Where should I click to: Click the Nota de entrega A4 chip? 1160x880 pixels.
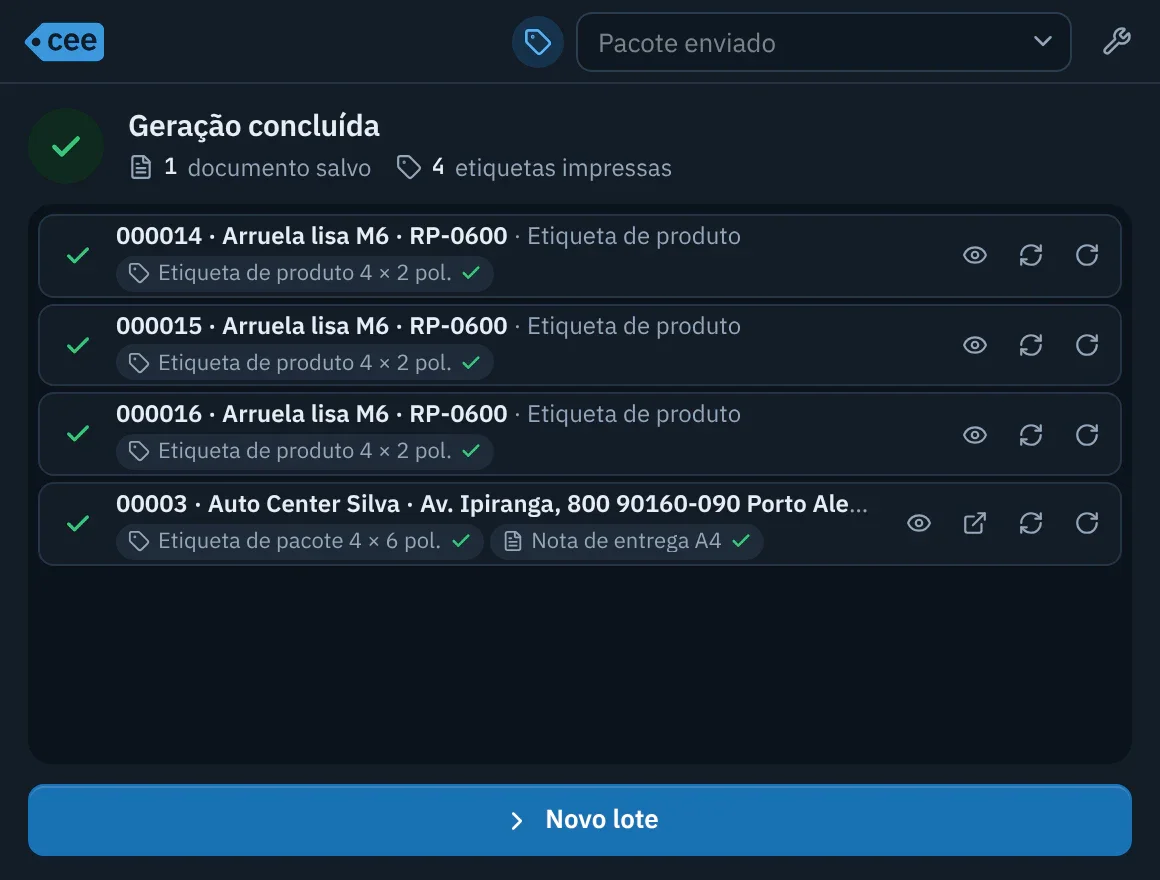tap(626, 541)
